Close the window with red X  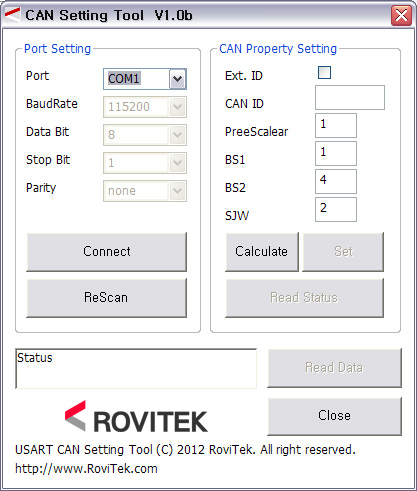coord(401,15)
